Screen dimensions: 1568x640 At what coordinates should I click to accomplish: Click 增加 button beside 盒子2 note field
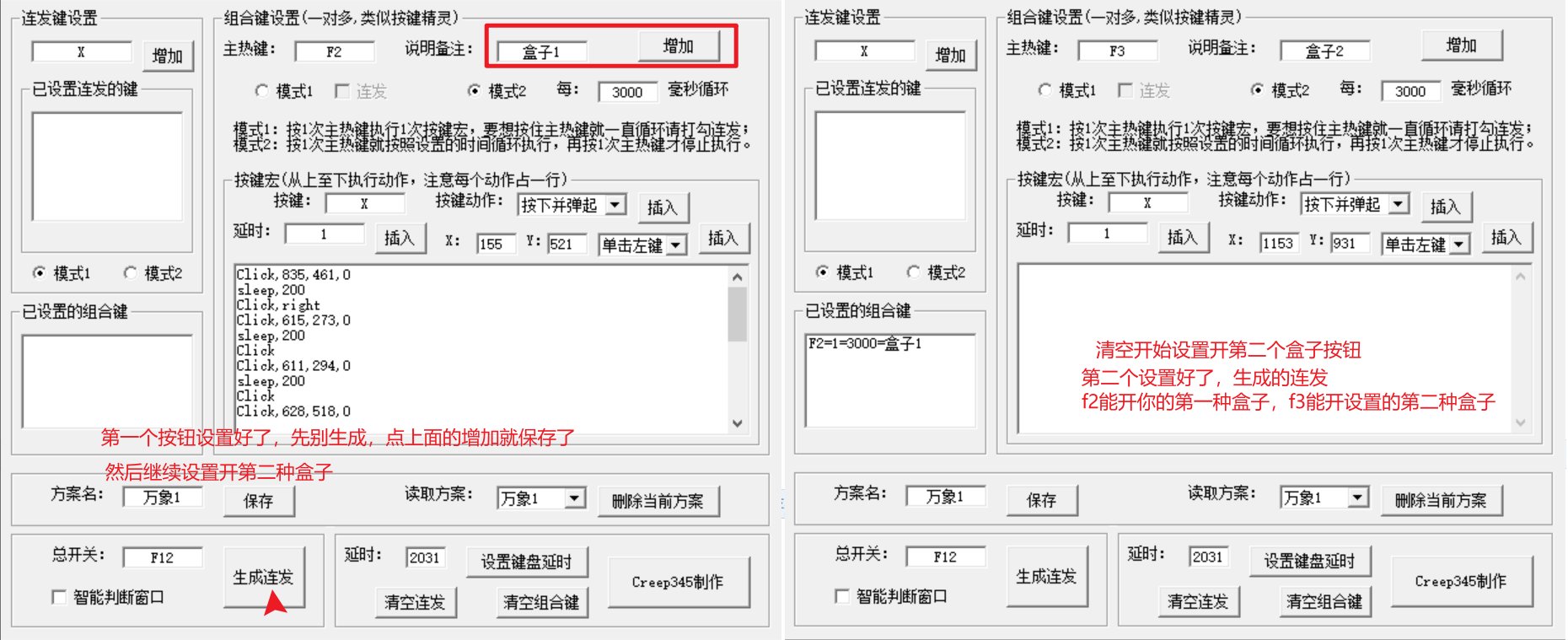[x=1462, y=46]
